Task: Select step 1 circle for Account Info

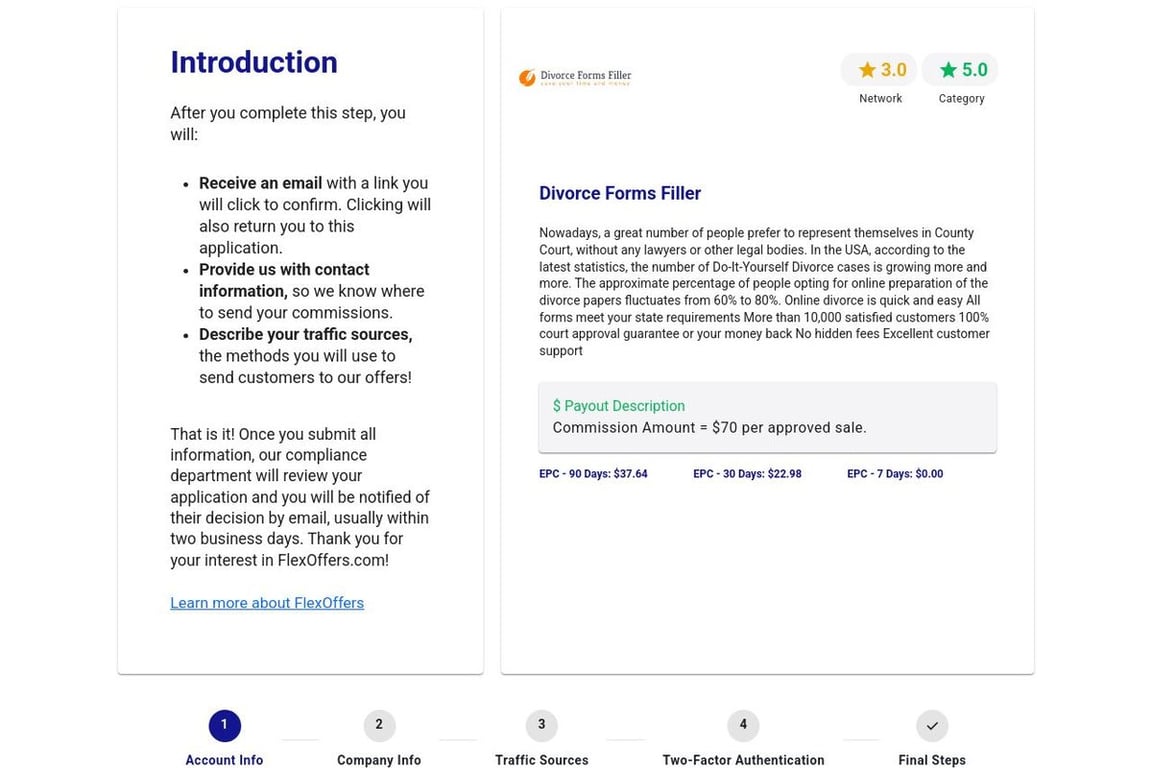Action: click(x=225, y=725)
